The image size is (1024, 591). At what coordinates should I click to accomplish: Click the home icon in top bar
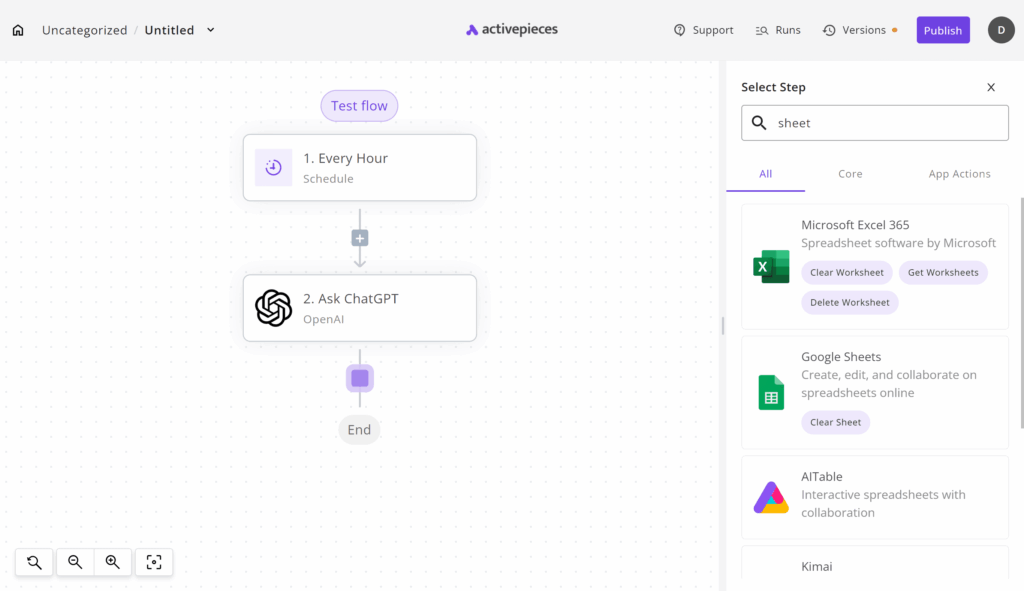(18, 30)
